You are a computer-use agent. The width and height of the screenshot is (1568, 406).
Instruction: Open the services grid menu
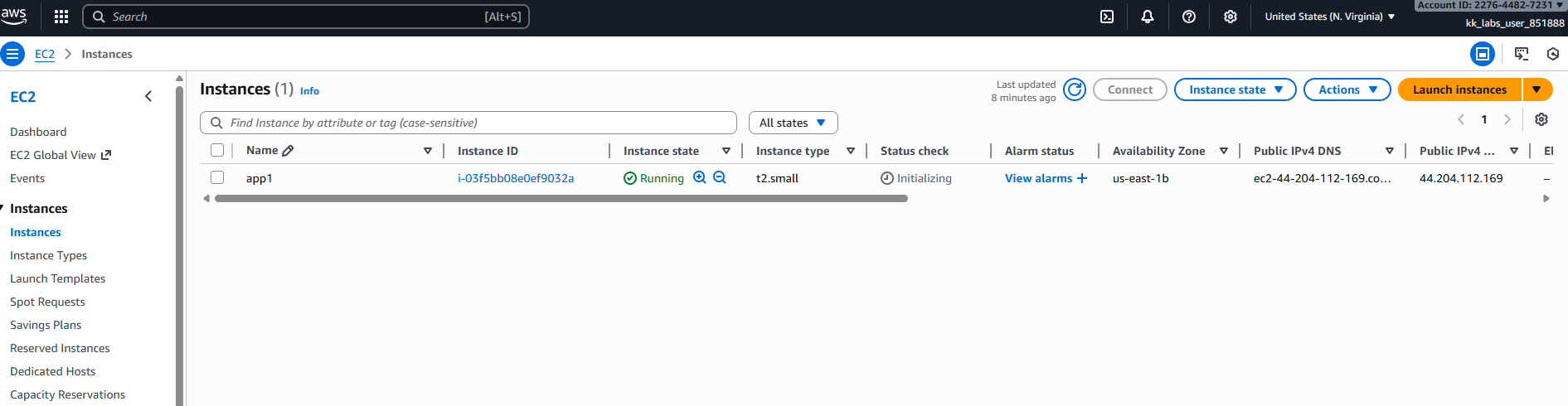pyautogui.click(x=61, y=17)
